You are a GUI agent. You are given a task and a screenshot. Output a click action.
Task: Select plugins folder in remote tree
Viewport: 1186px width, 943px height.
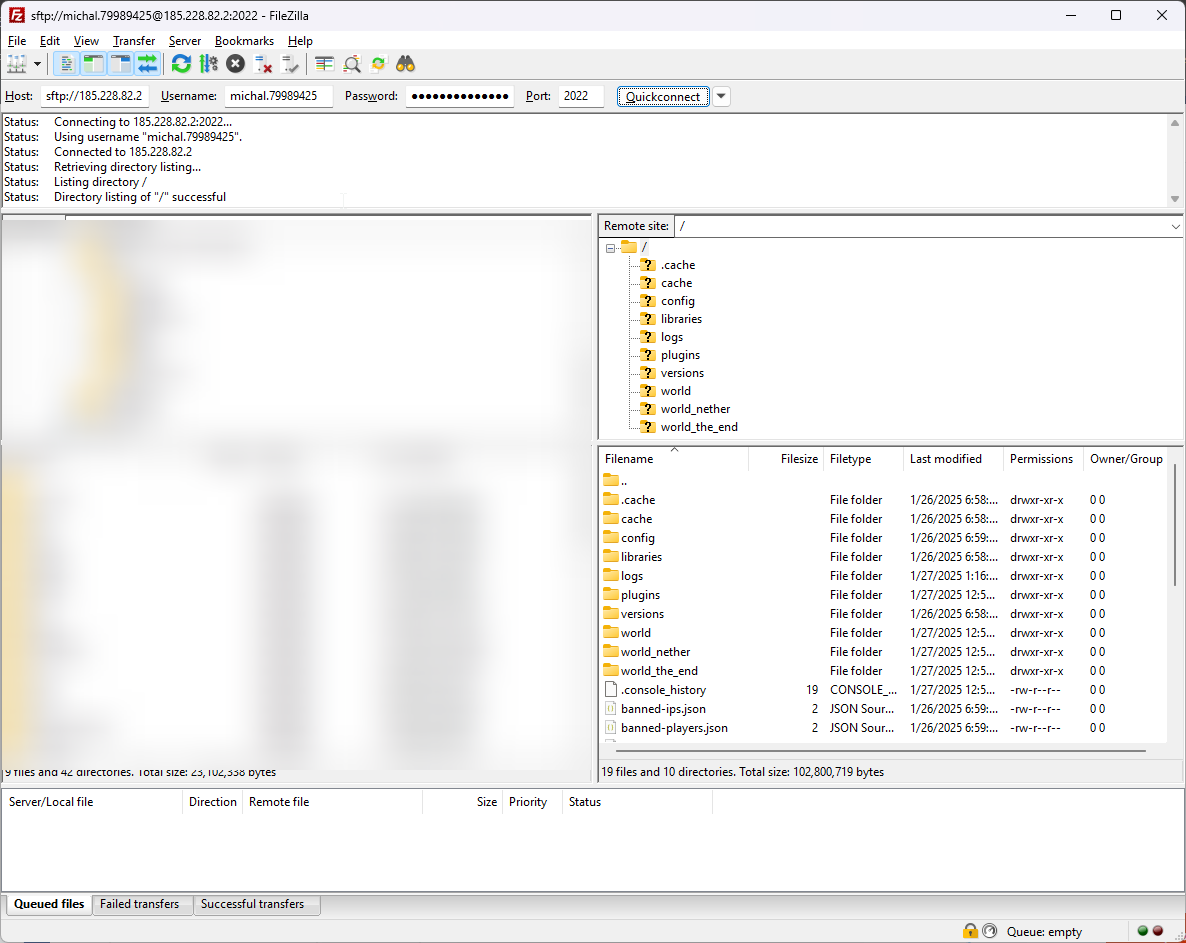[x=680, y=355]
